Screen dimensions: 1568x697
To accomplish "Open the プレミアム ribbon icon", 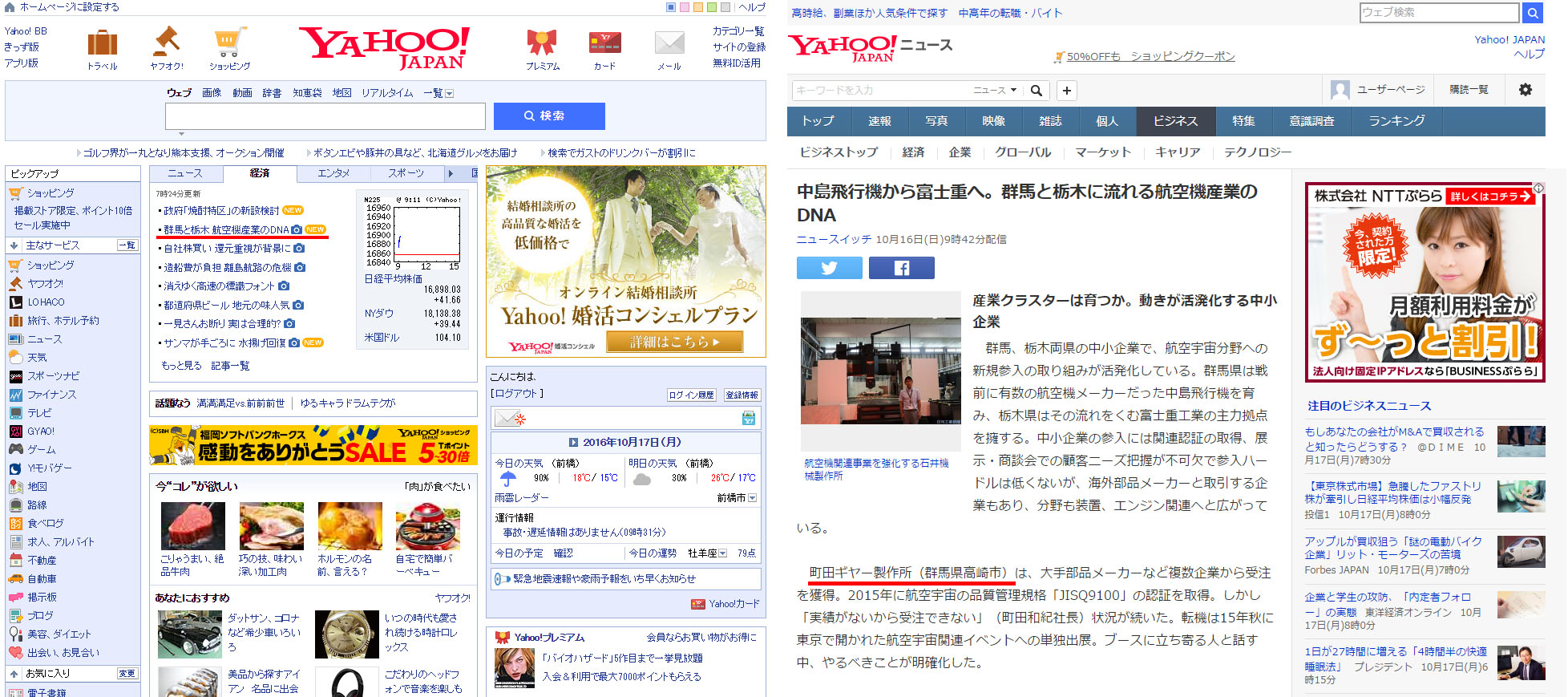I will click(x=542, y=43).
